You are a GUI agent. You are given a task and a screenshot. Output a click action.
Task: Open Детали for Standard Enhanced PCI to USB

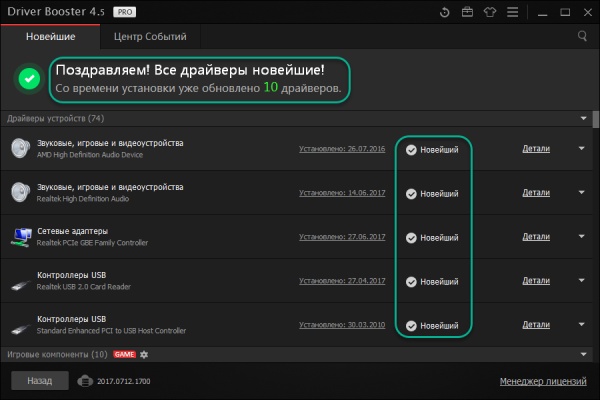tap(536, 325)
